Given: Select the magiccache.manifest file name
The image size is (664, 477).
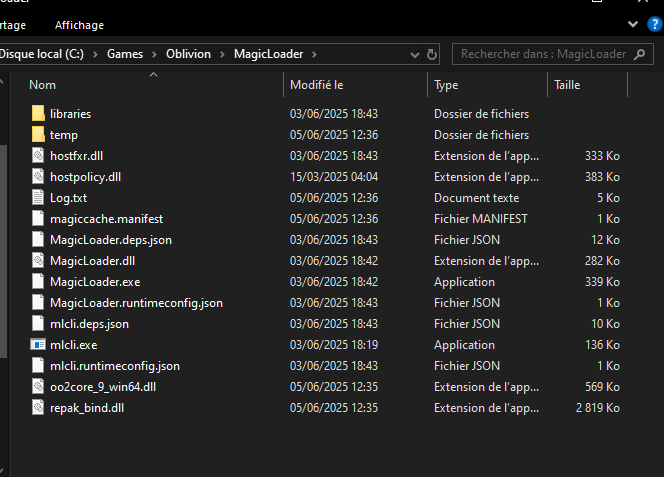Looking at the screenshot, I should coord(107,219).
